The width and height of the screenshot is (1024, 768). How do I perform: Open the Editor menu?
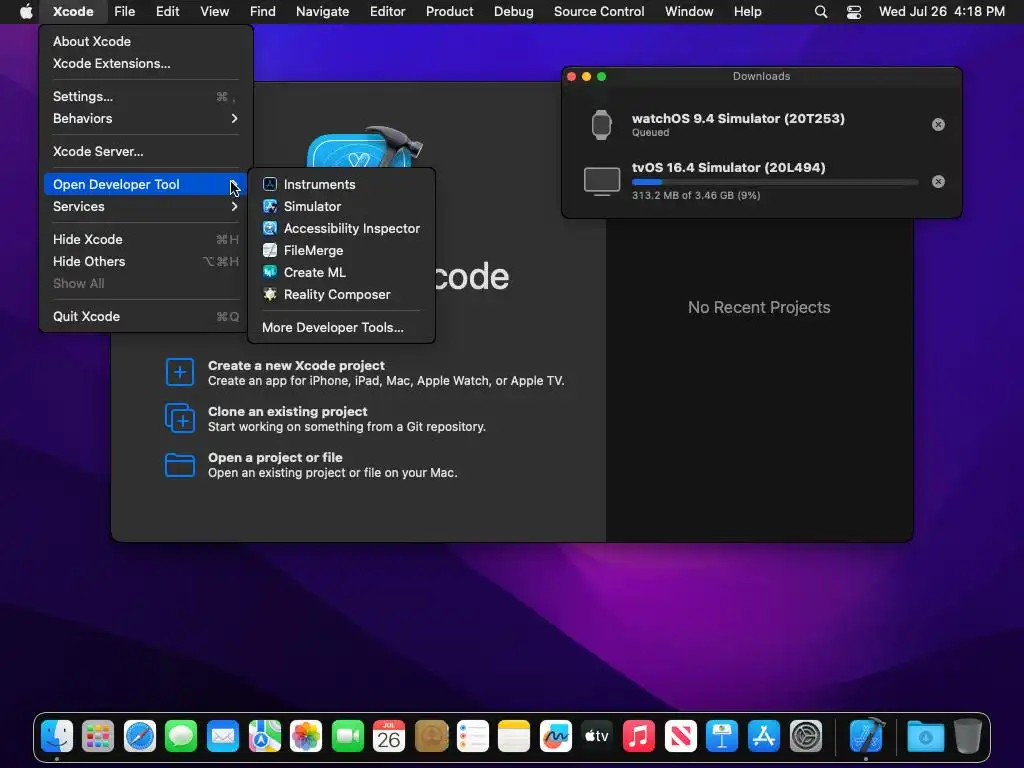pyautogui.click(x=387, y=12)
